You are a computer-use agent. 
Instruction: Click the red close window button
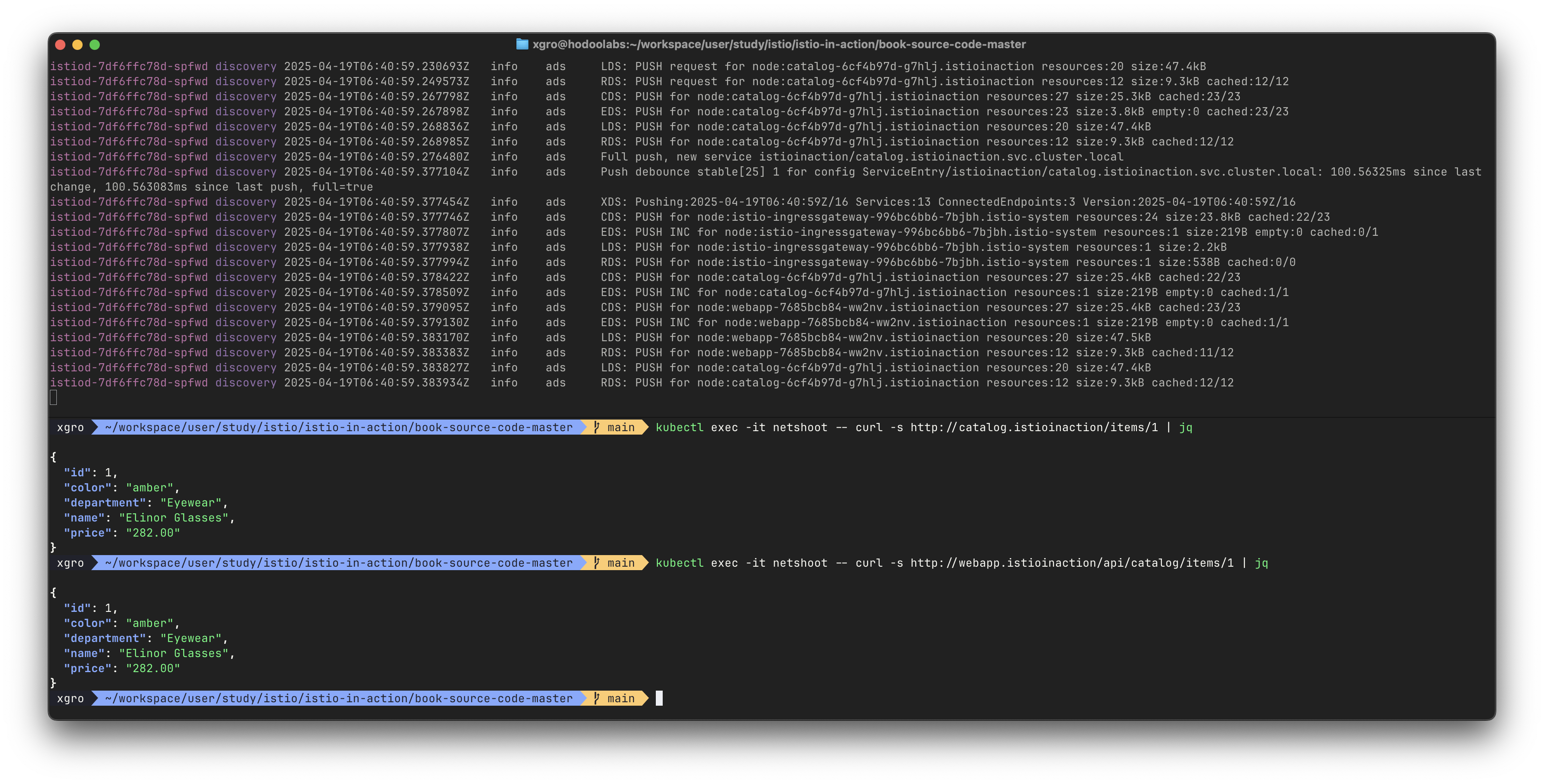(x=60, y=44)
